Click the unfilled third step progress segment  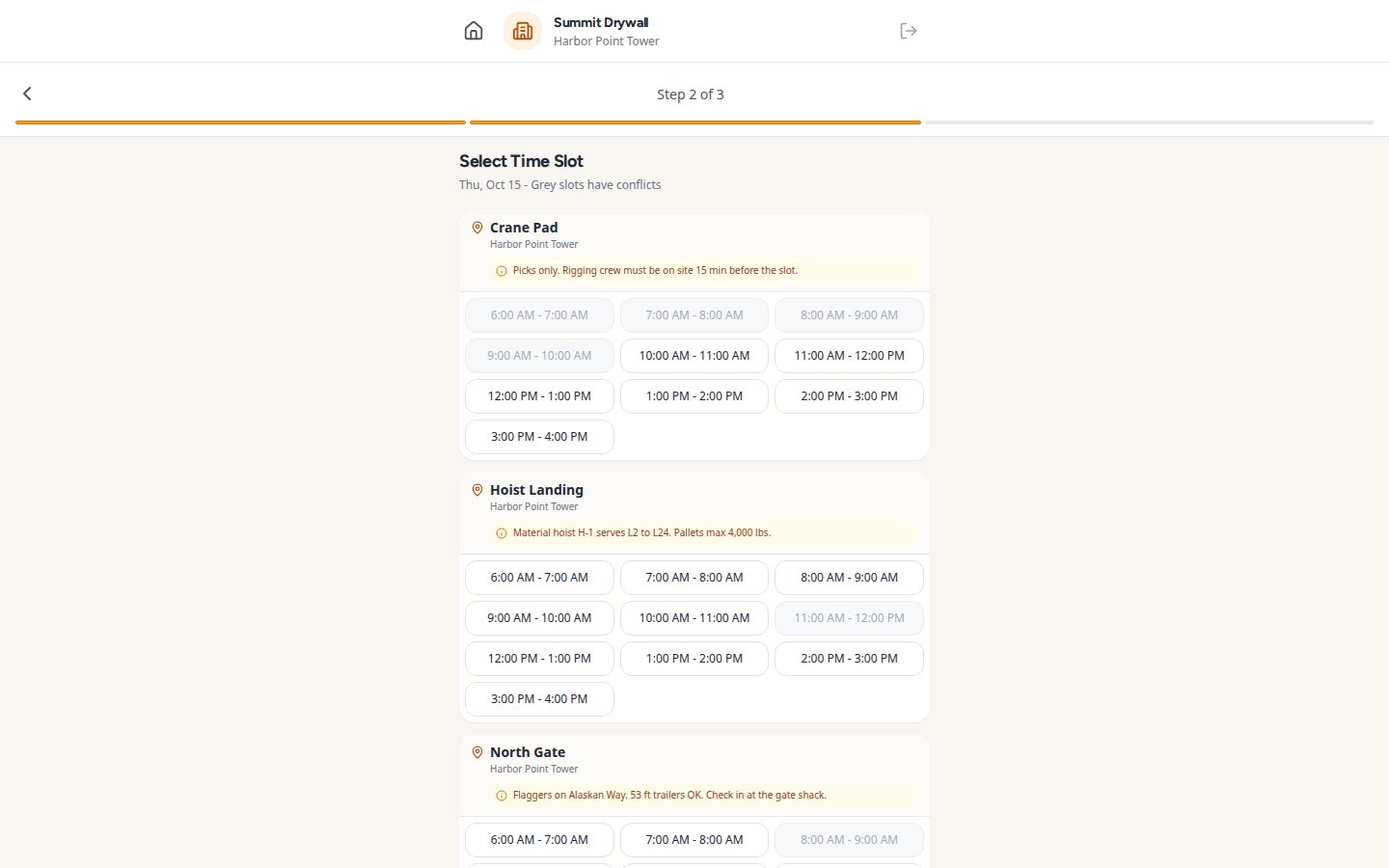coord(1149,122)
